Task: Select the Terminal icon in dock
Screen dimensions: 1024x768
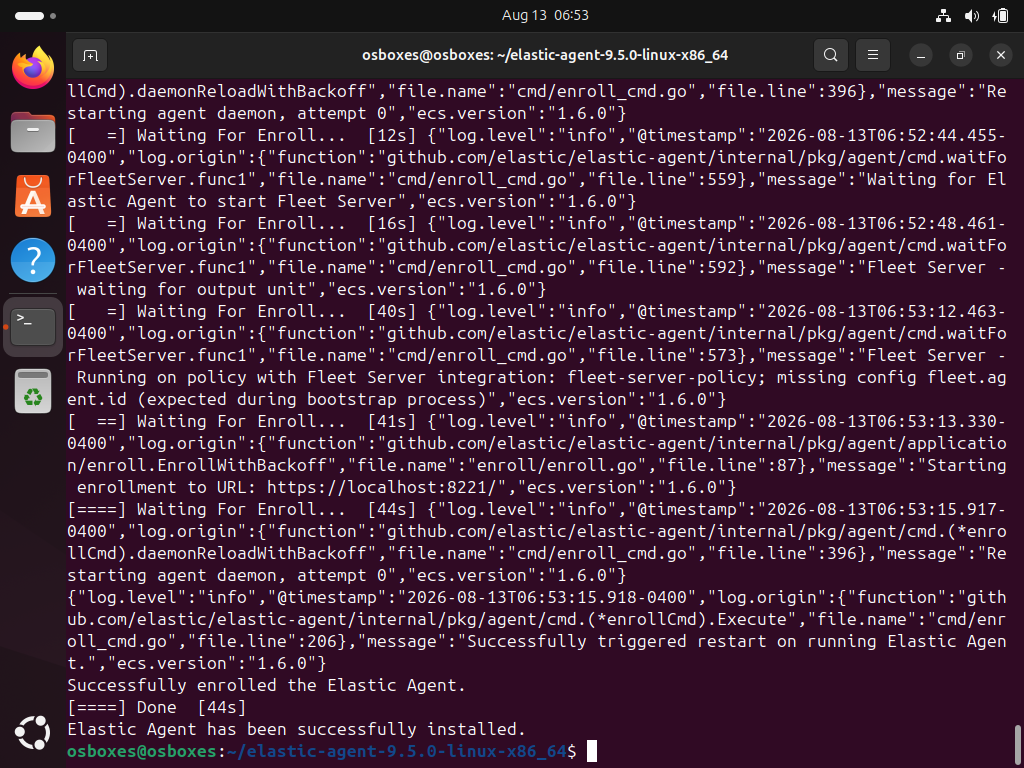Action: pyautogui.click(x=33, y=327)
